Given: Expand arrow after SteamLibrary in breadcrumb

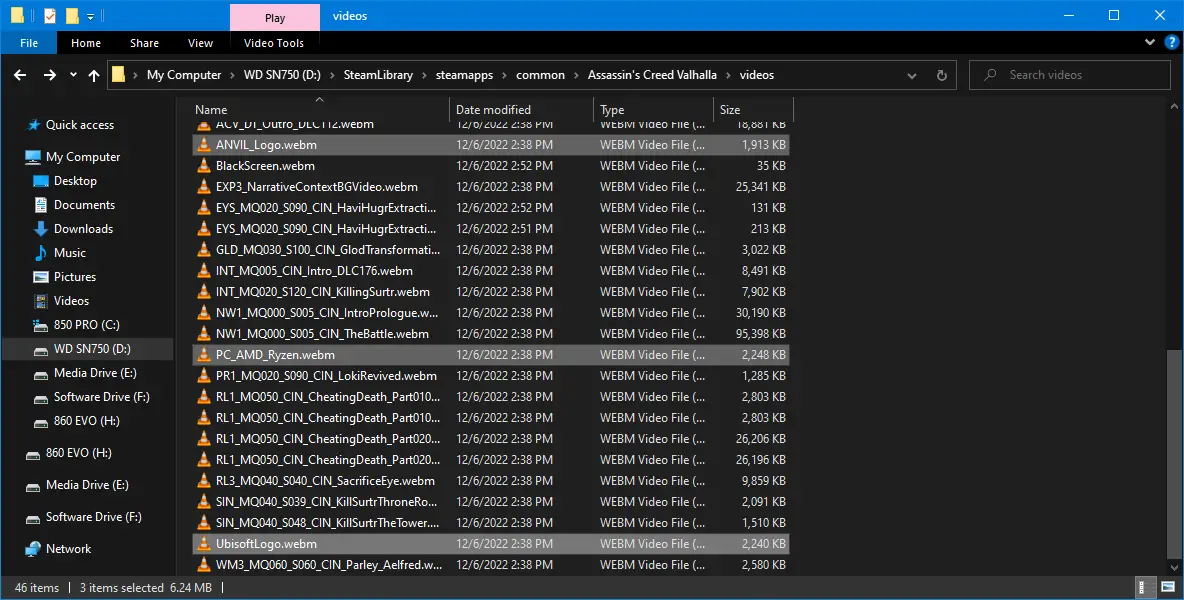Looking at the screenshot, I should [x=424, y=75].
